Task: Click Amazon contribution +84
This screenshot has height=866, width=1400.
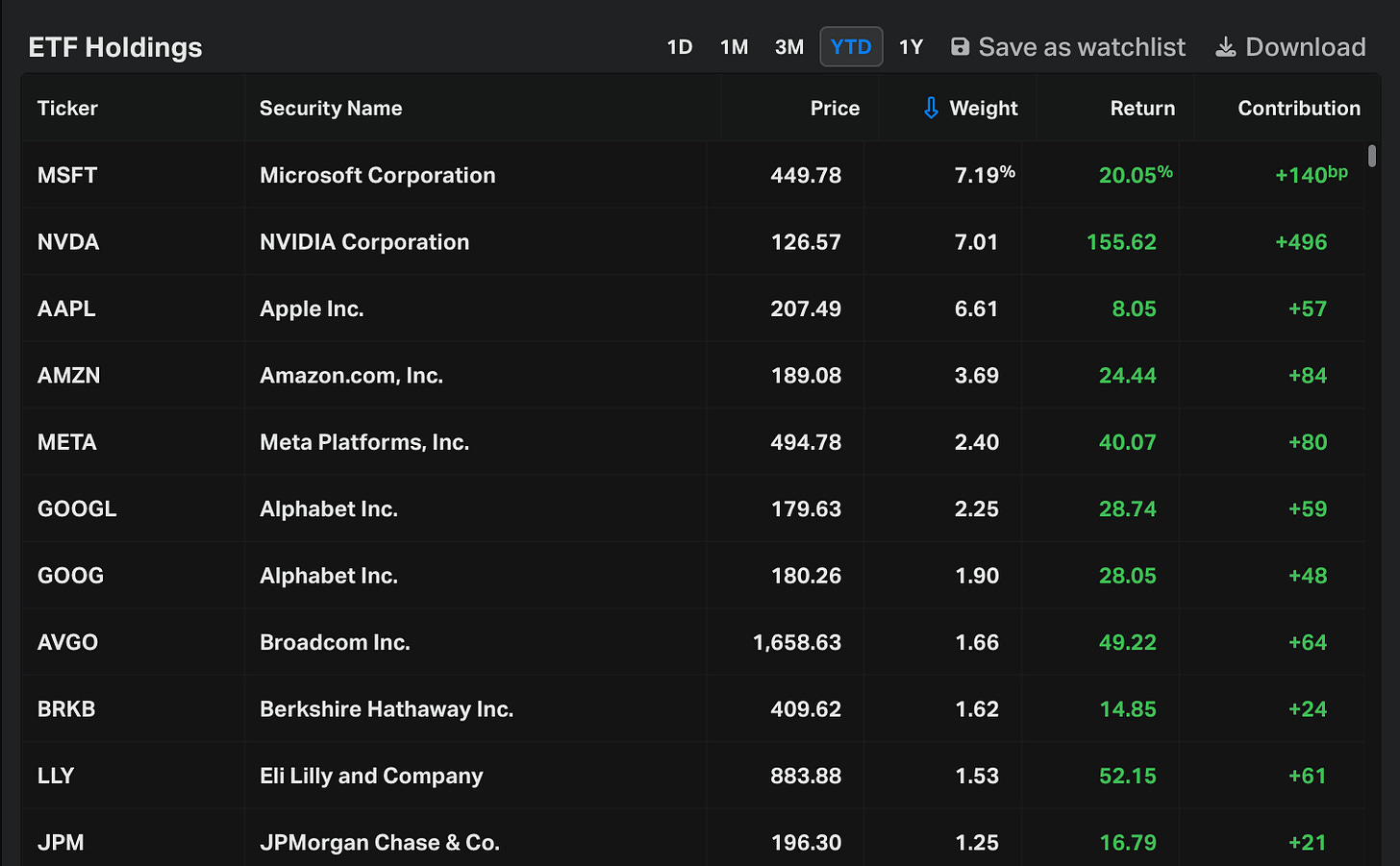Action: point(1308,376)
